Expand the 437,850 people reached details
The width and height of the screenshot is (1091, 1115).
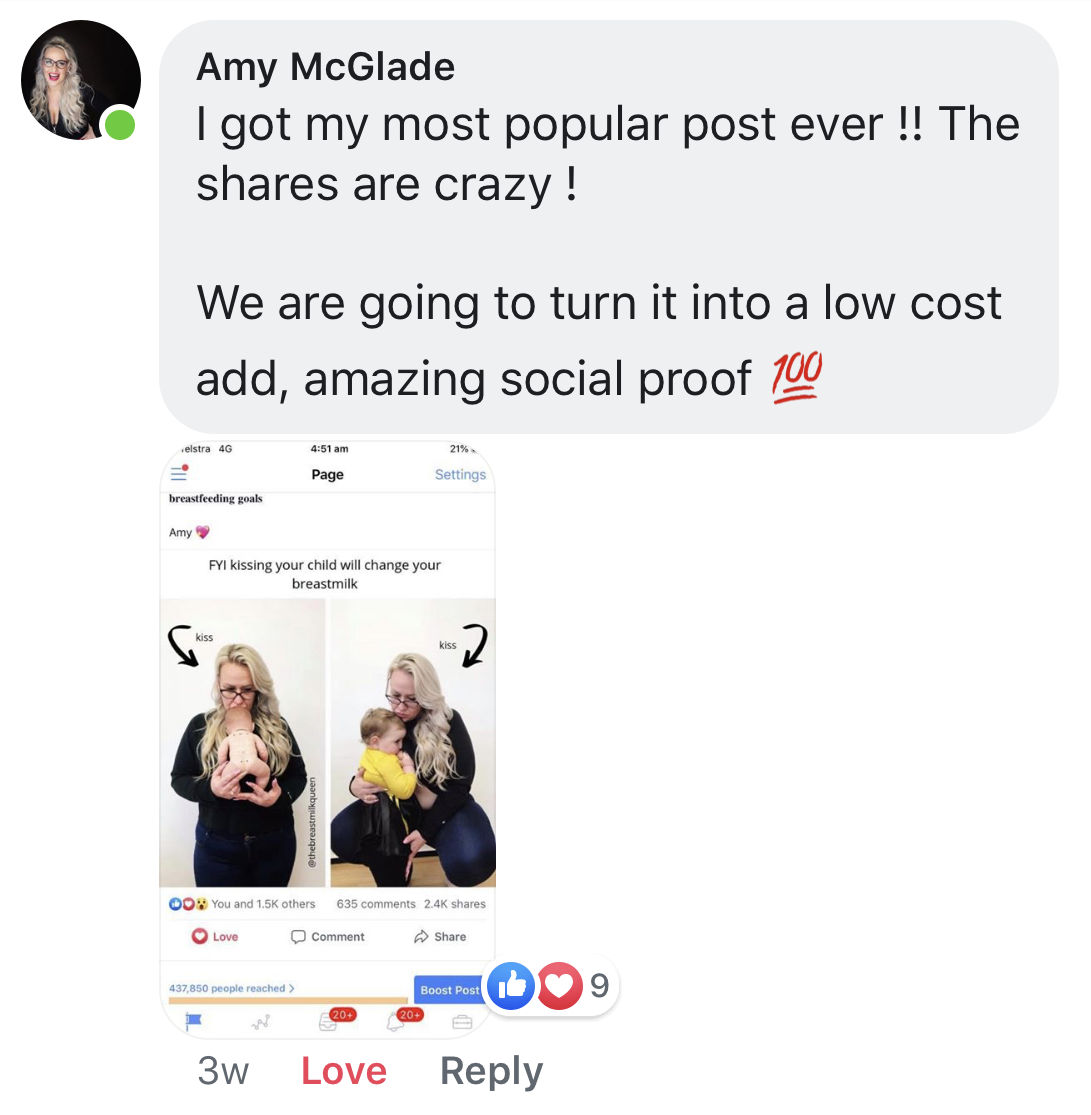(231, 988)
